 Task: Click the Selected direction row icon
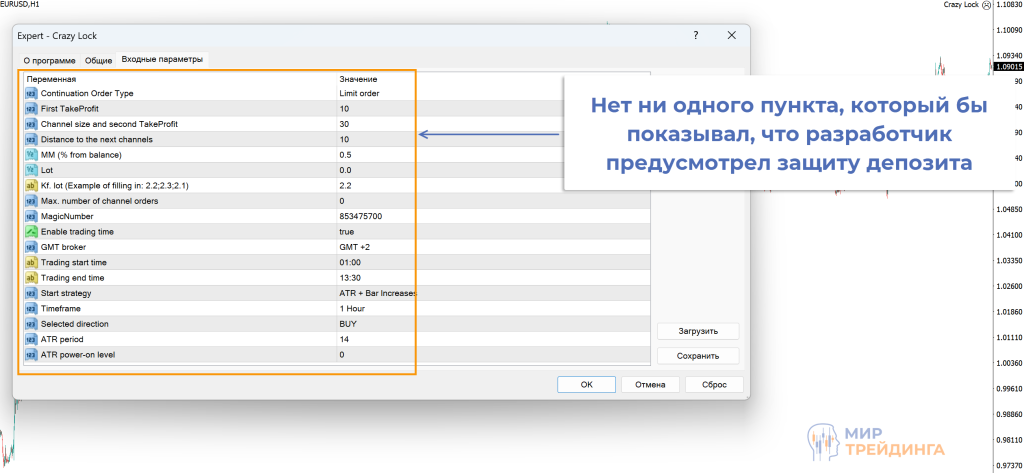click(31, 323)
